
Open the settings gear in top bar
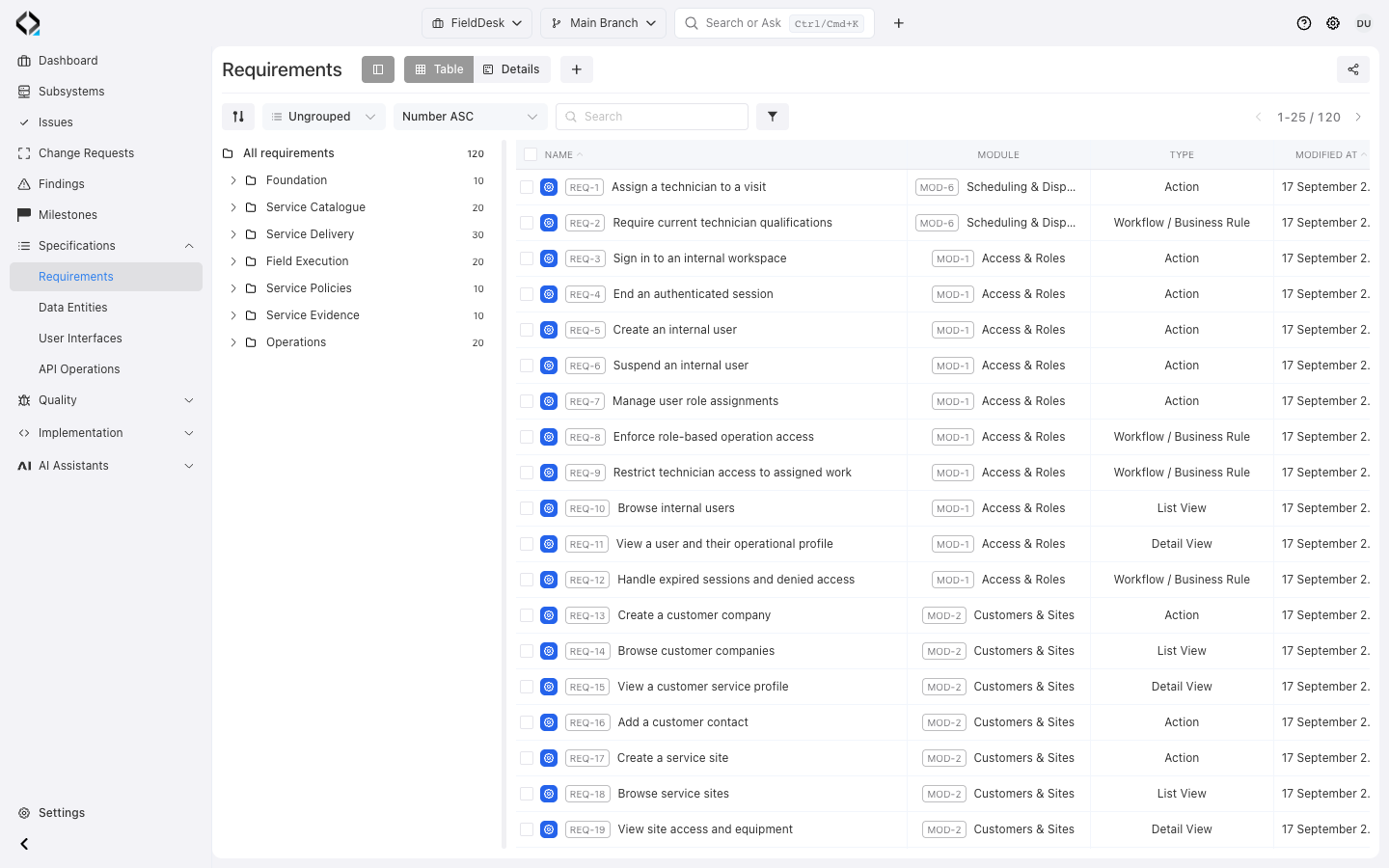(x=1333, y=23)
